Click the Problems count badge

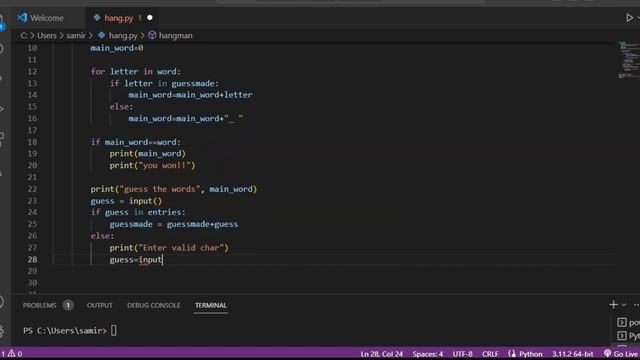pyautogui.click(x=68, y=305)
